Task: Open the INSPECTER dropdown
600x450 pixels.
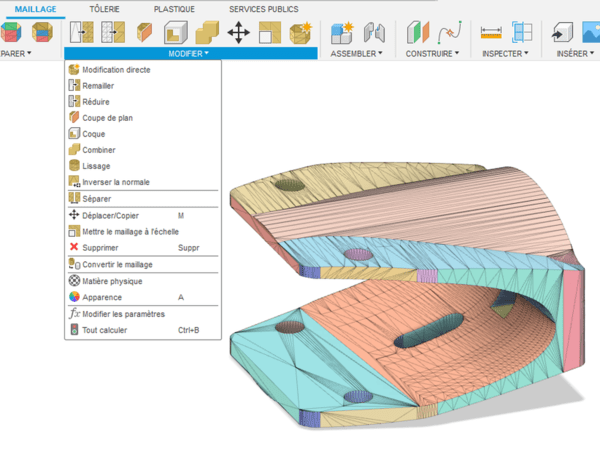Action: [x=505, y=53]
